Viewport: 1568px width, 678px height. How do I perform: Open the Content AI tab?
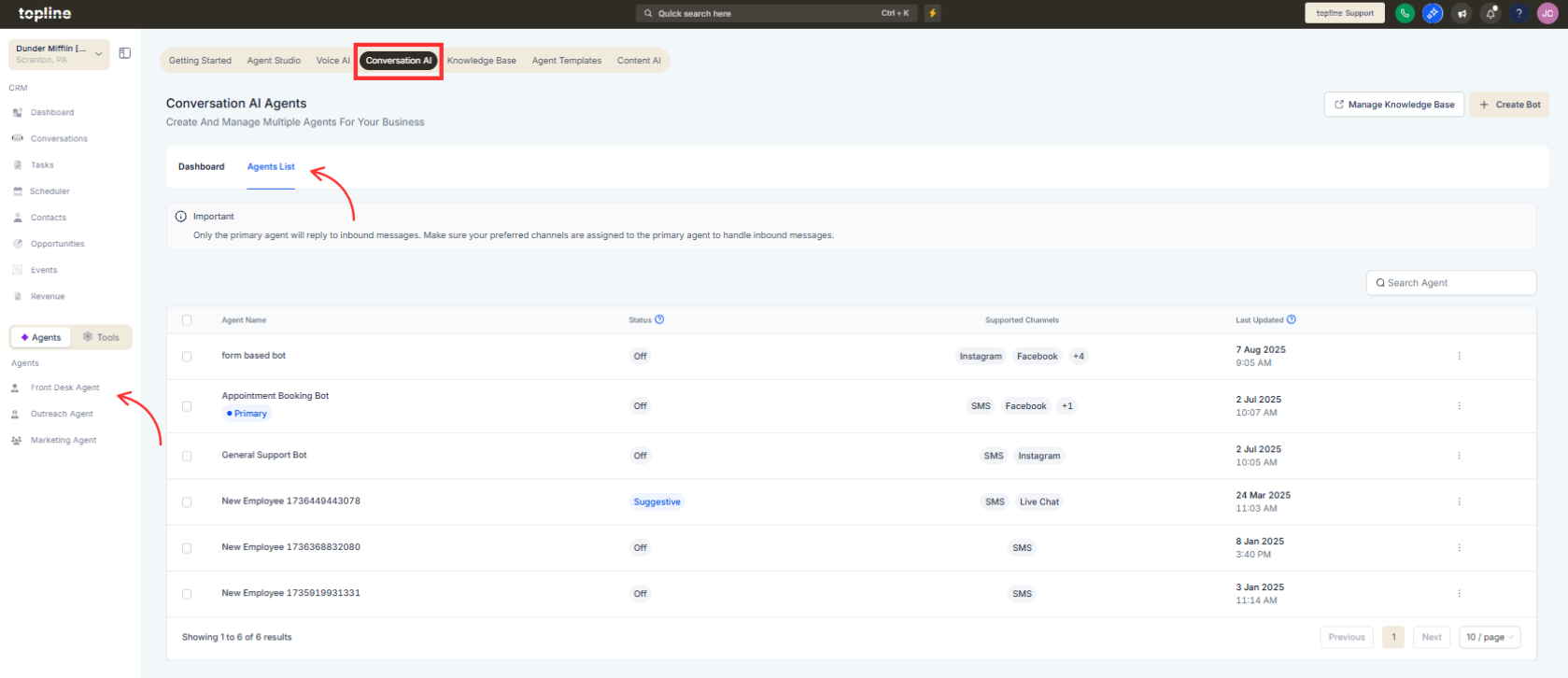[639, 61]
